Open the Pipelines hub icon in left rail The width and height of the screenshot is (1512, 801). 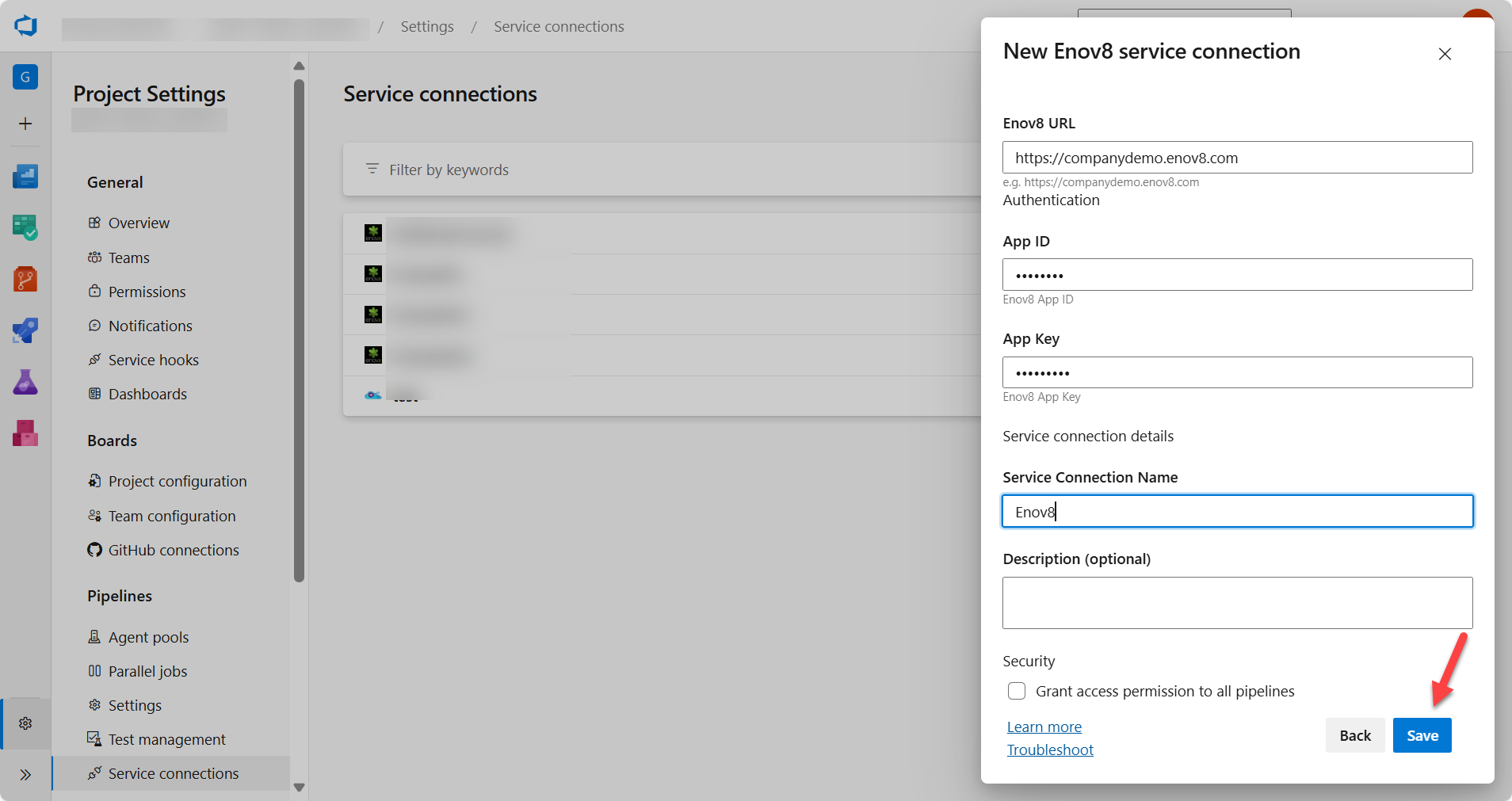[x=25, y=330]
